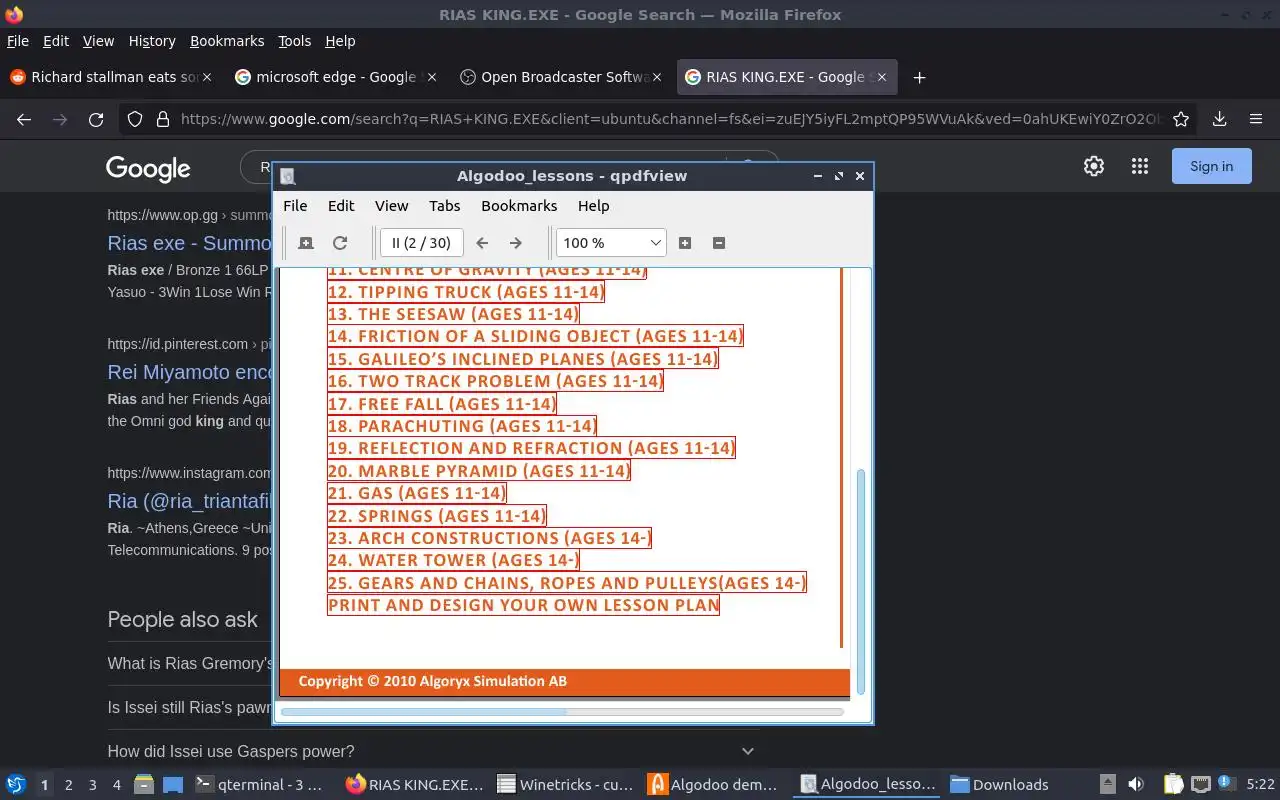Click the open document icon in qpdfview toolbar
Screen dimensions: 1280x800
coord(306,243)
